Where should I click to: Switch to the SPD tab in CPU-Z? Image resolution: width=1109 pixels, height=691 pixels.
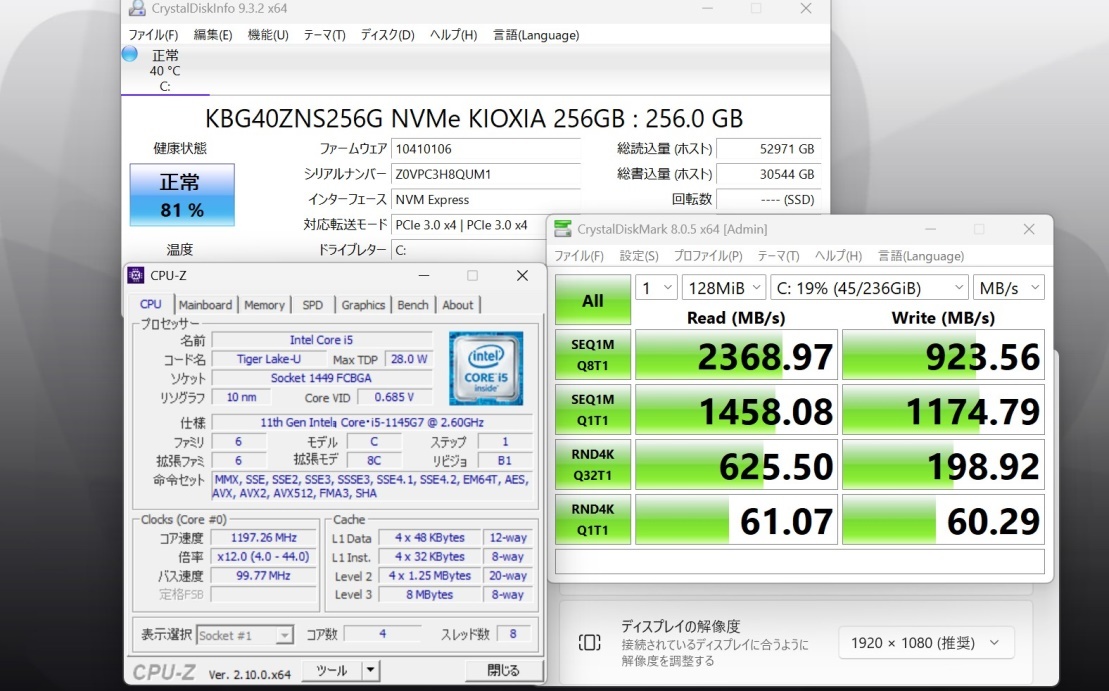313,305
